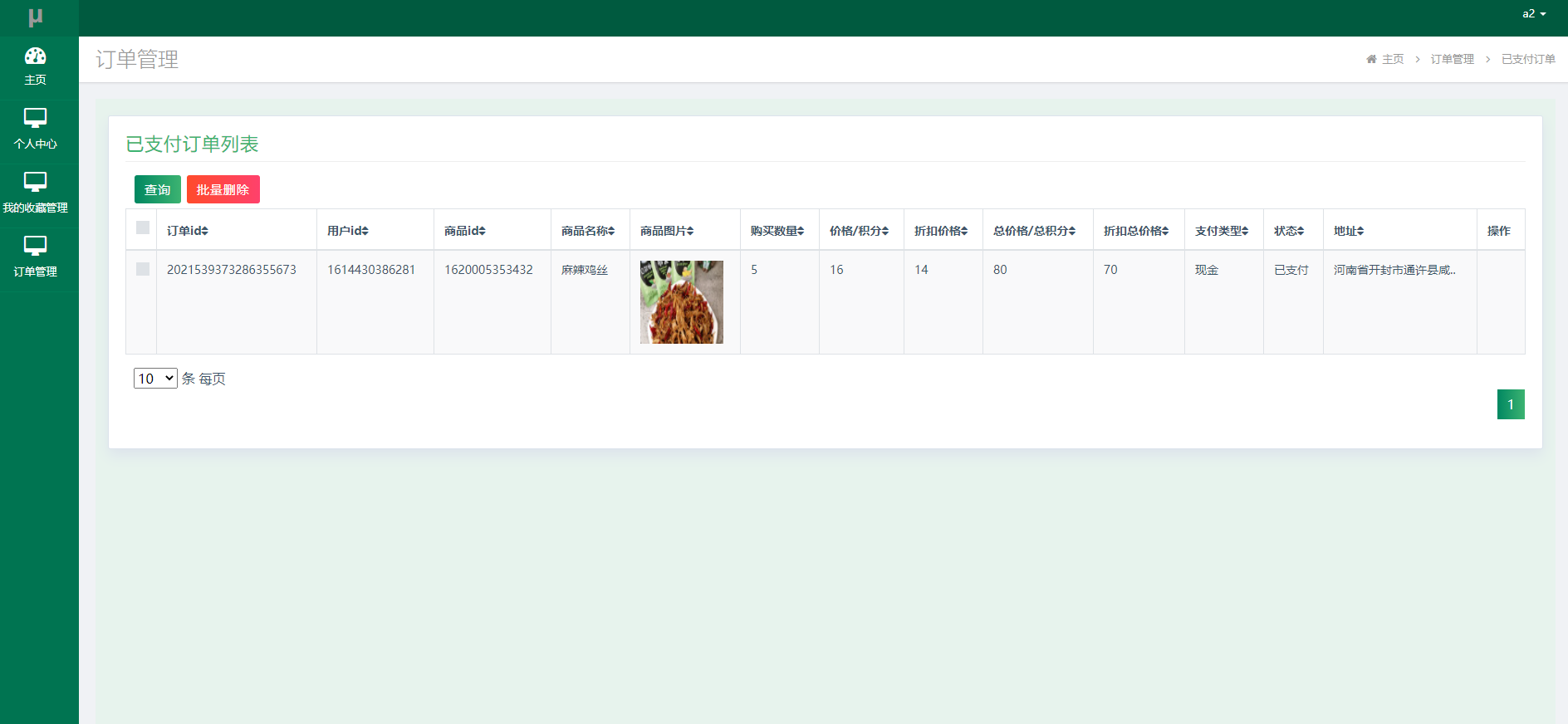Click the 操作 column header
Image resolution: width=1568 pixels, height=724 pixels.
[x=1499, y=231]
